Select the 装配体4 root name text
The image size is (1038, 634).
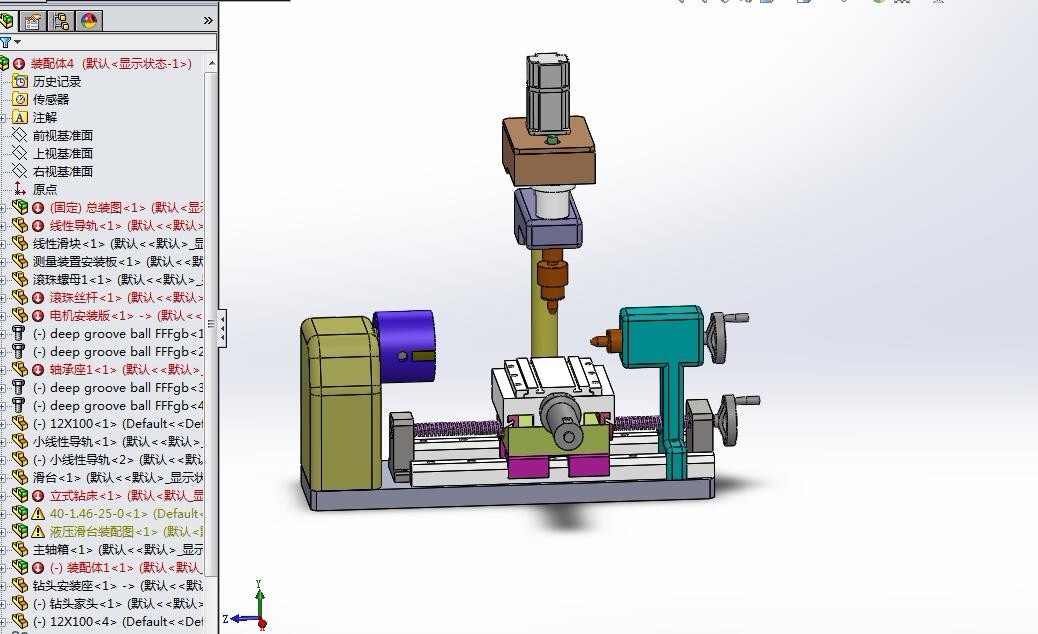[111, 64]
